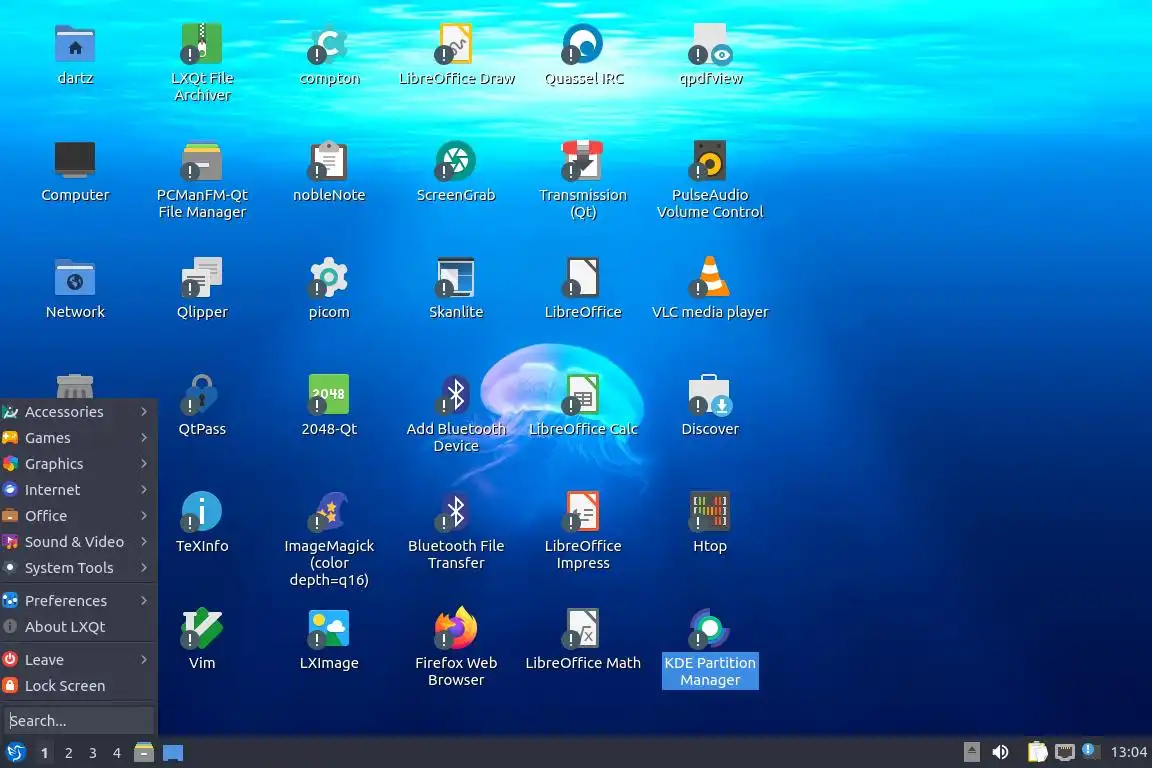Open PCManFM-Qt File Manager desktop icon
This screenshot has width=1152, height=768.
pos(202,160)
